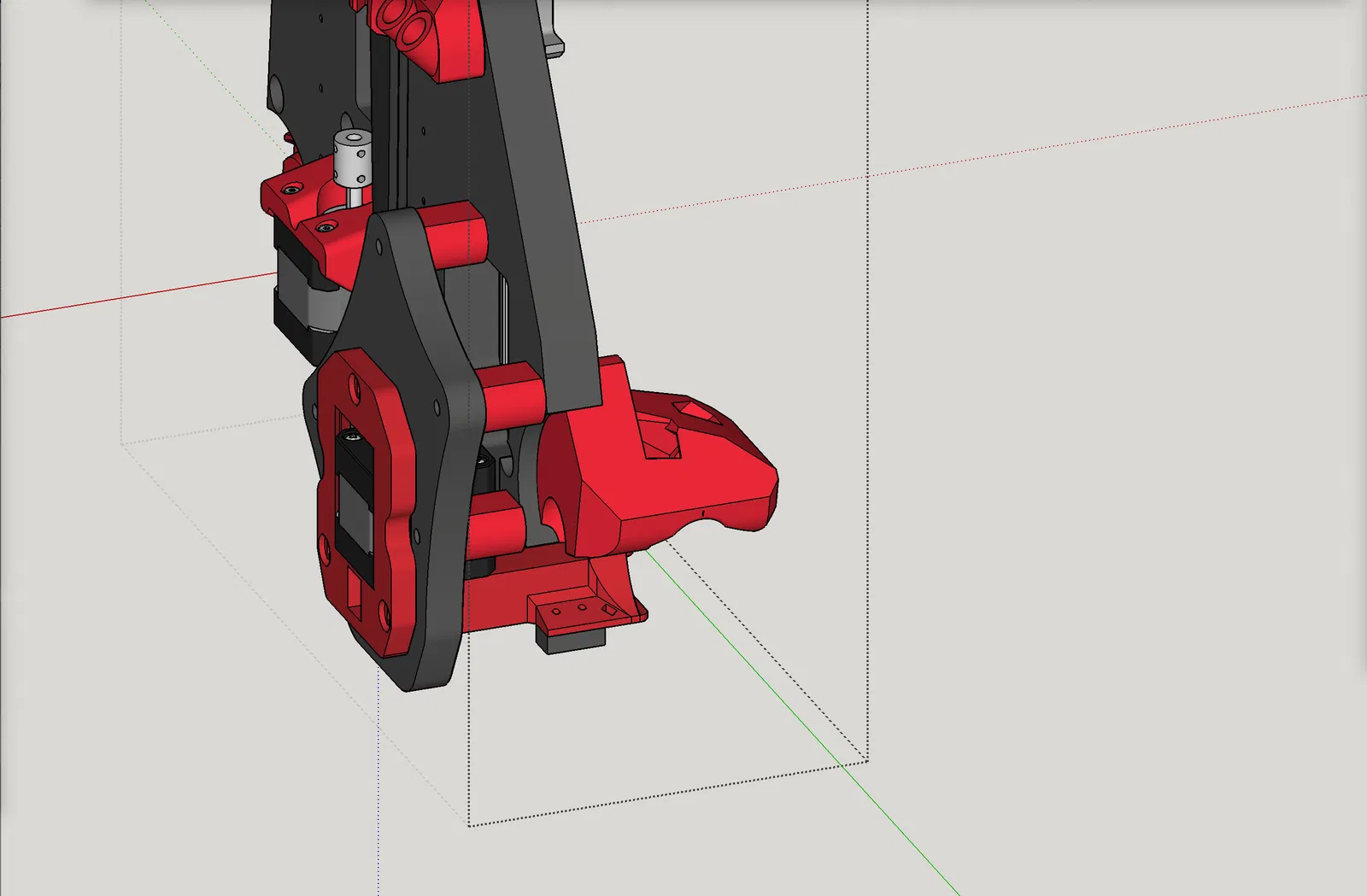Viewport: 1367px width, 896px height.
Task: Click the lowest red spacer cylinder
Action: 496,528
